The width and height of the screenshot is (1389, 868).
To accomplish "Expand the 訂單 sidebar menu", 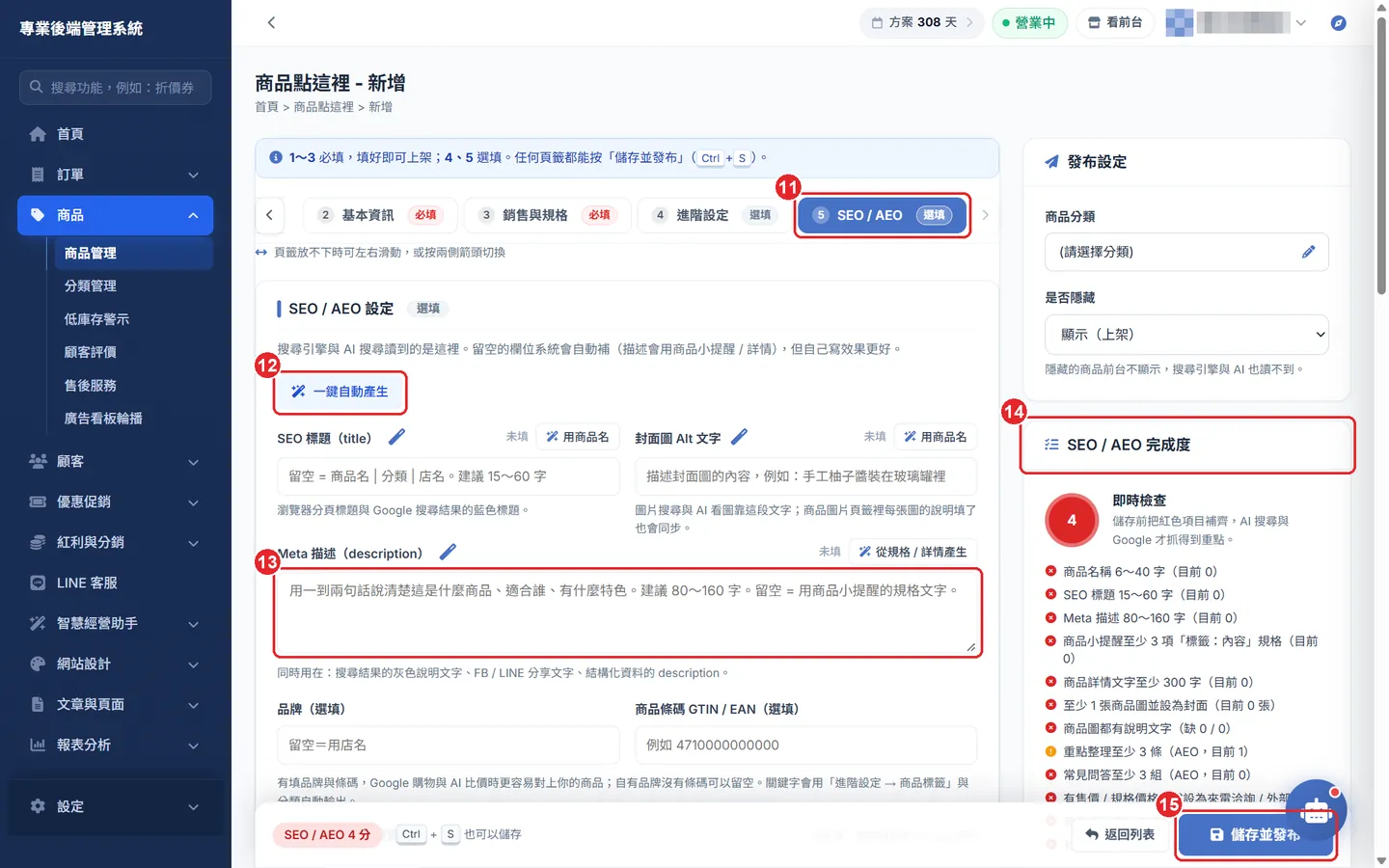I will pyautogui.click(x=116, y=175).
